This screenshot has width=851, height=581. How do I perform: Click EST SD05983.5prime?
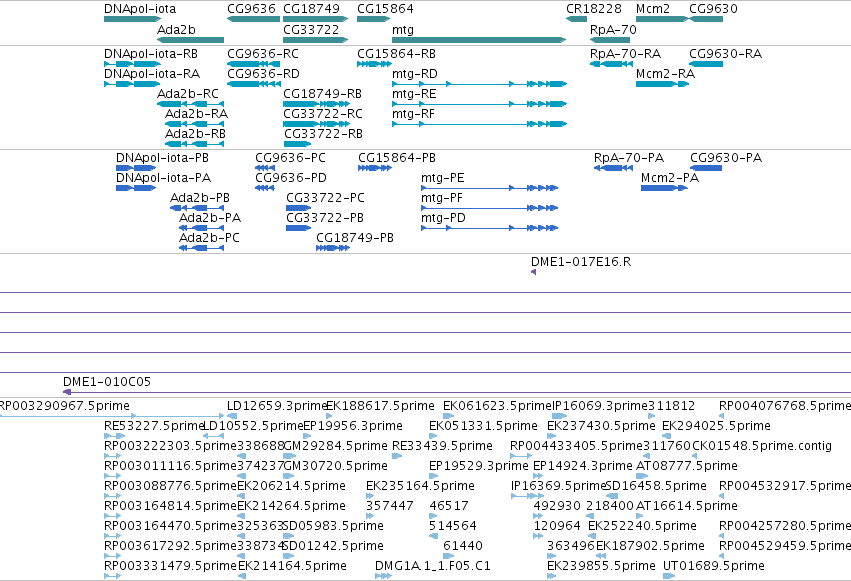coord(333,526)
